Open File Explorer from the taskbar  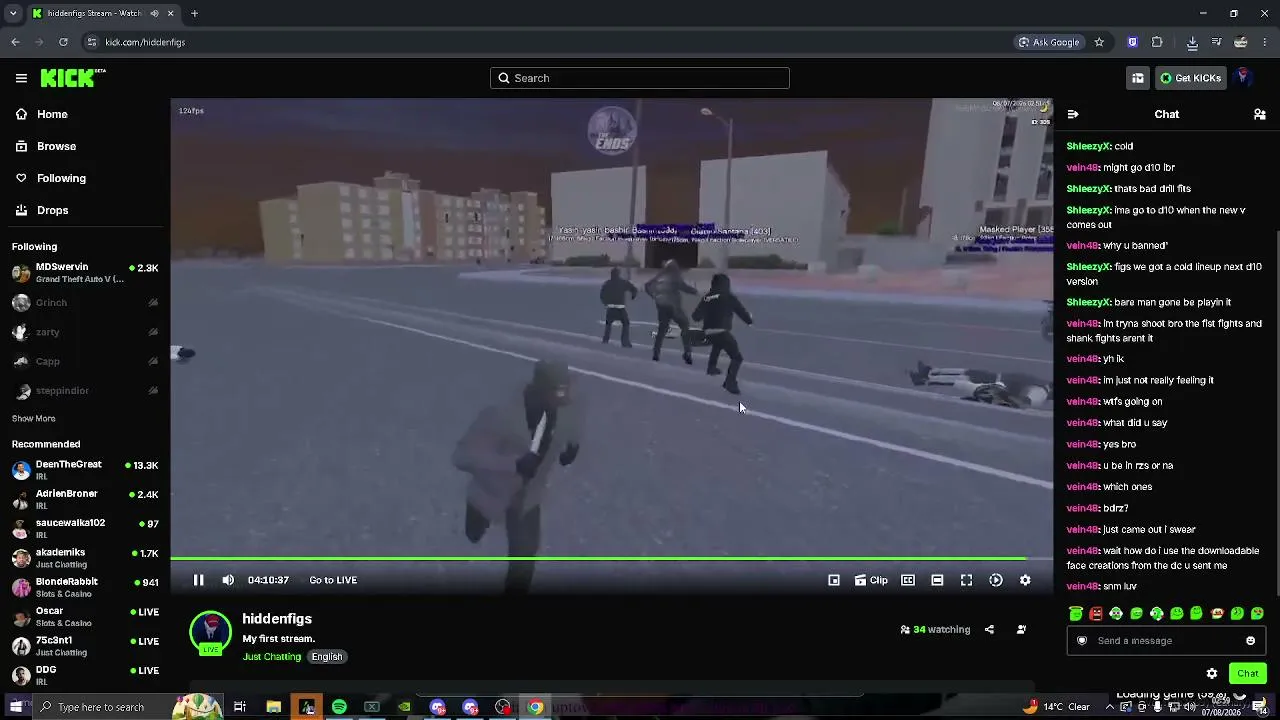coord(273,707)
